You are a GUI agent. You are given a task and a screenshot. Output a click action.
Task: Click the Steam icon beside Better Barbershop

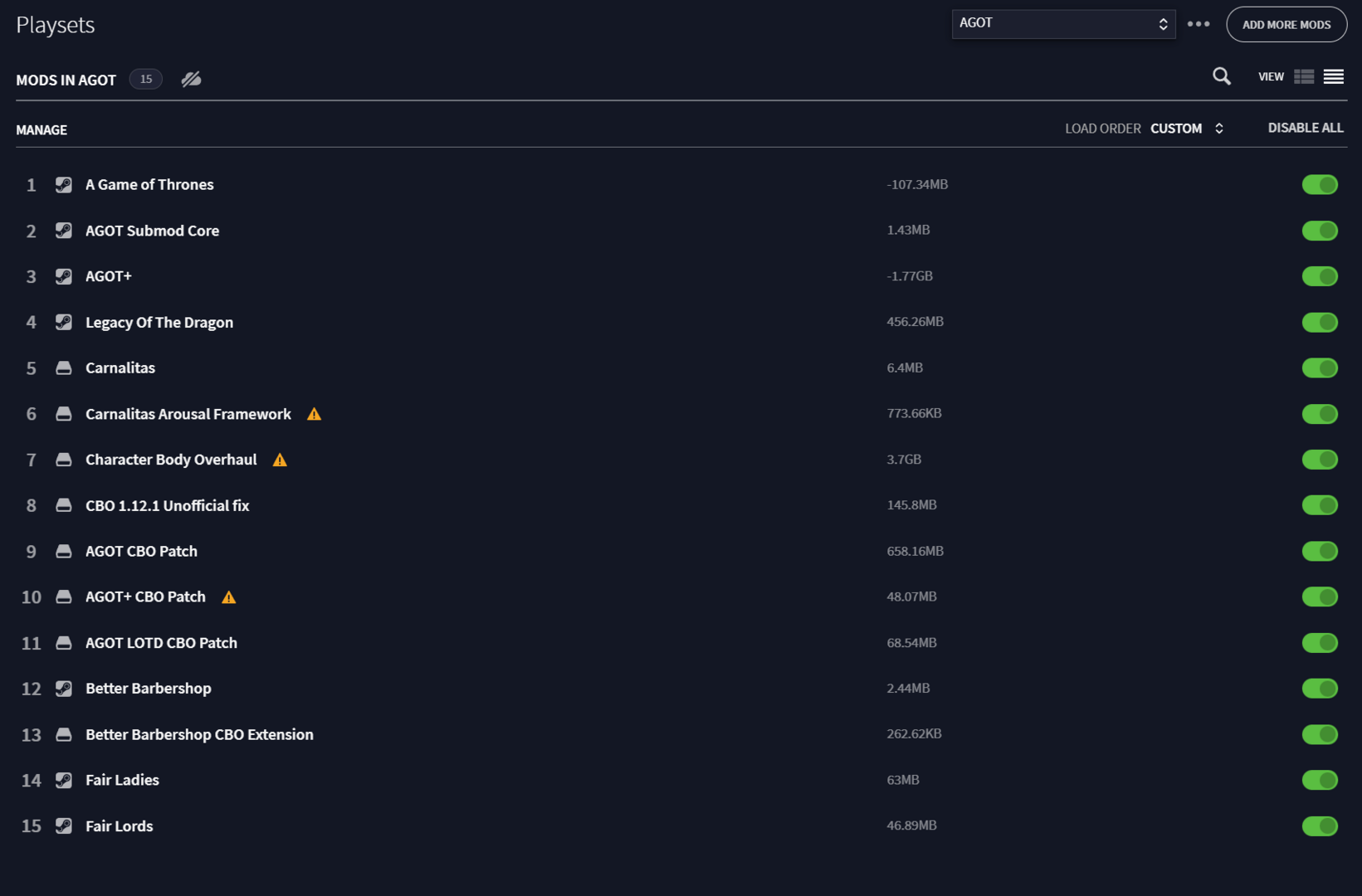(x=64, y=689)
